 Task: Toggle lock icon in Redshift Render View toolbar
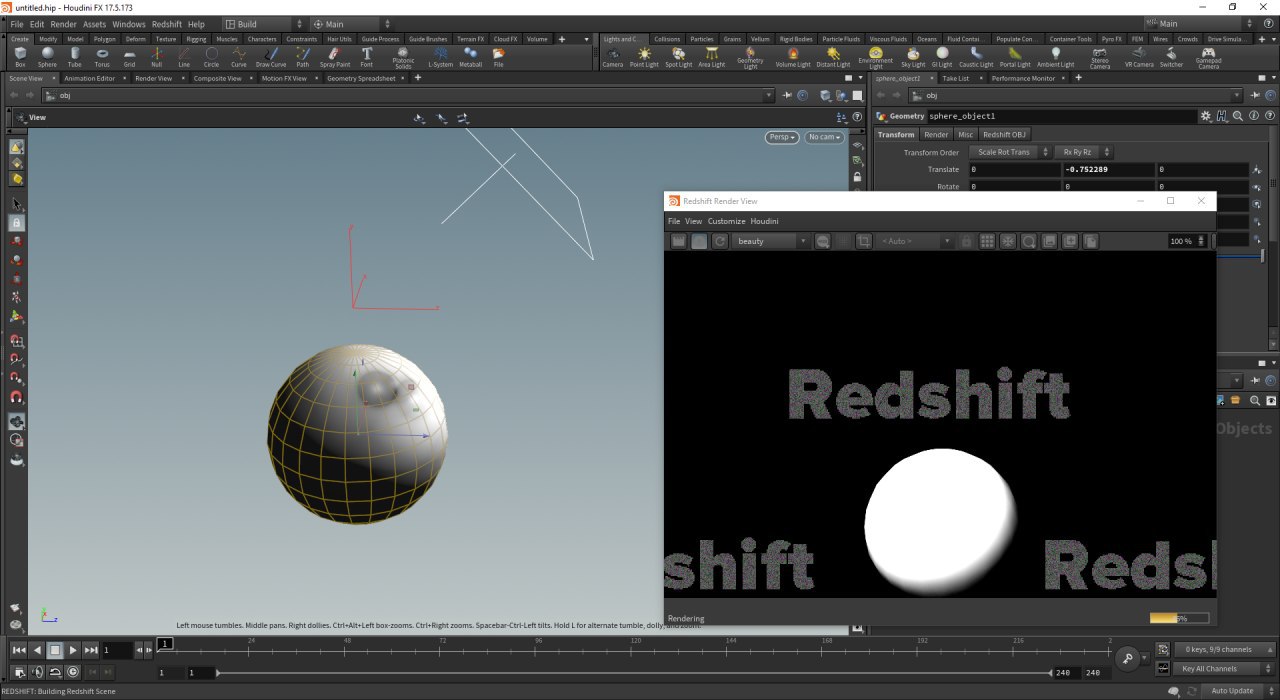tap(966, 241)
